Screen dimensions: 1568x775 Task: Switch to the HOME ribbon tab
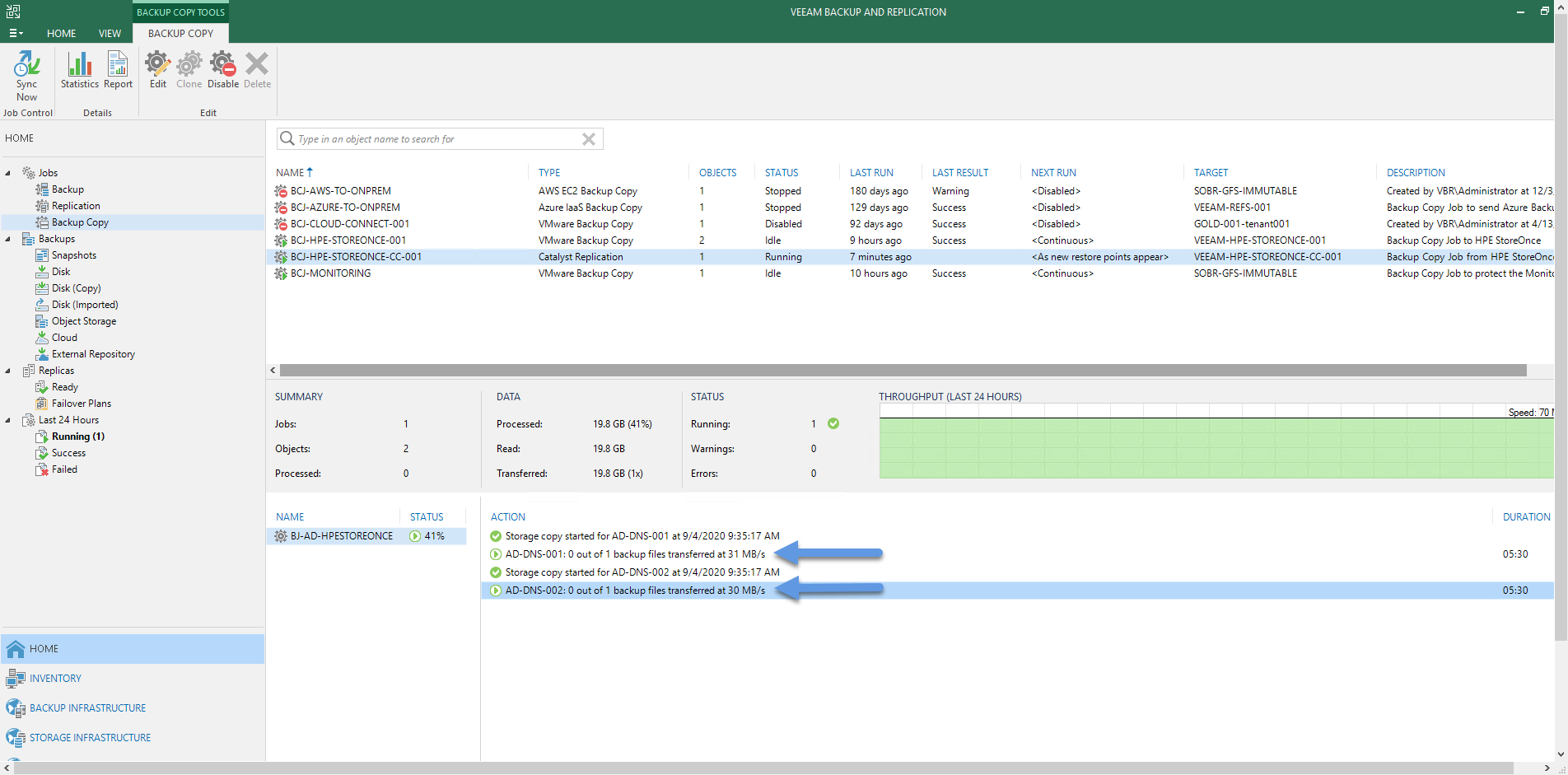coord(61,34)
